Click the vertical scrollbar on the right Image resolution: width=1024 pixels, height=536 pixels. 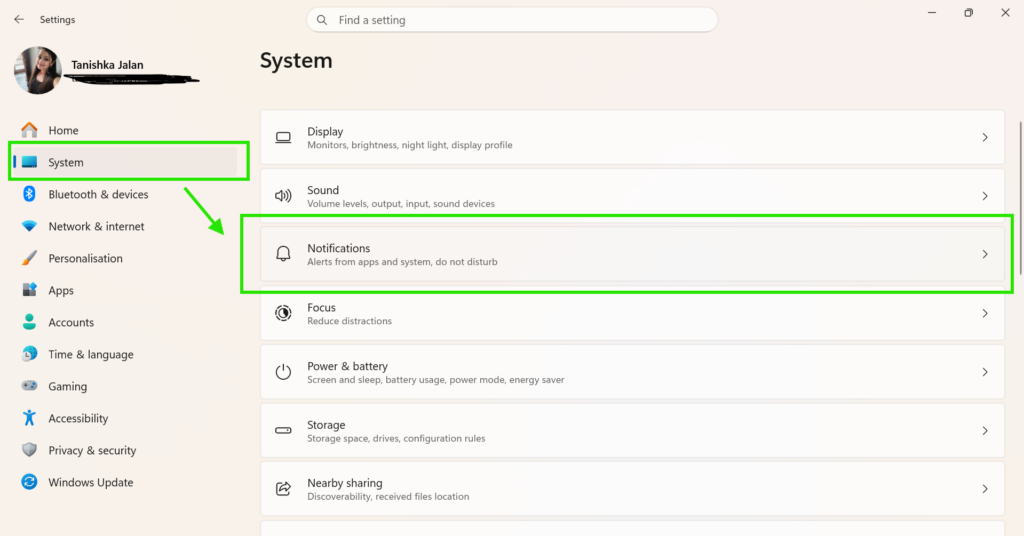(x=1020, y=198)
